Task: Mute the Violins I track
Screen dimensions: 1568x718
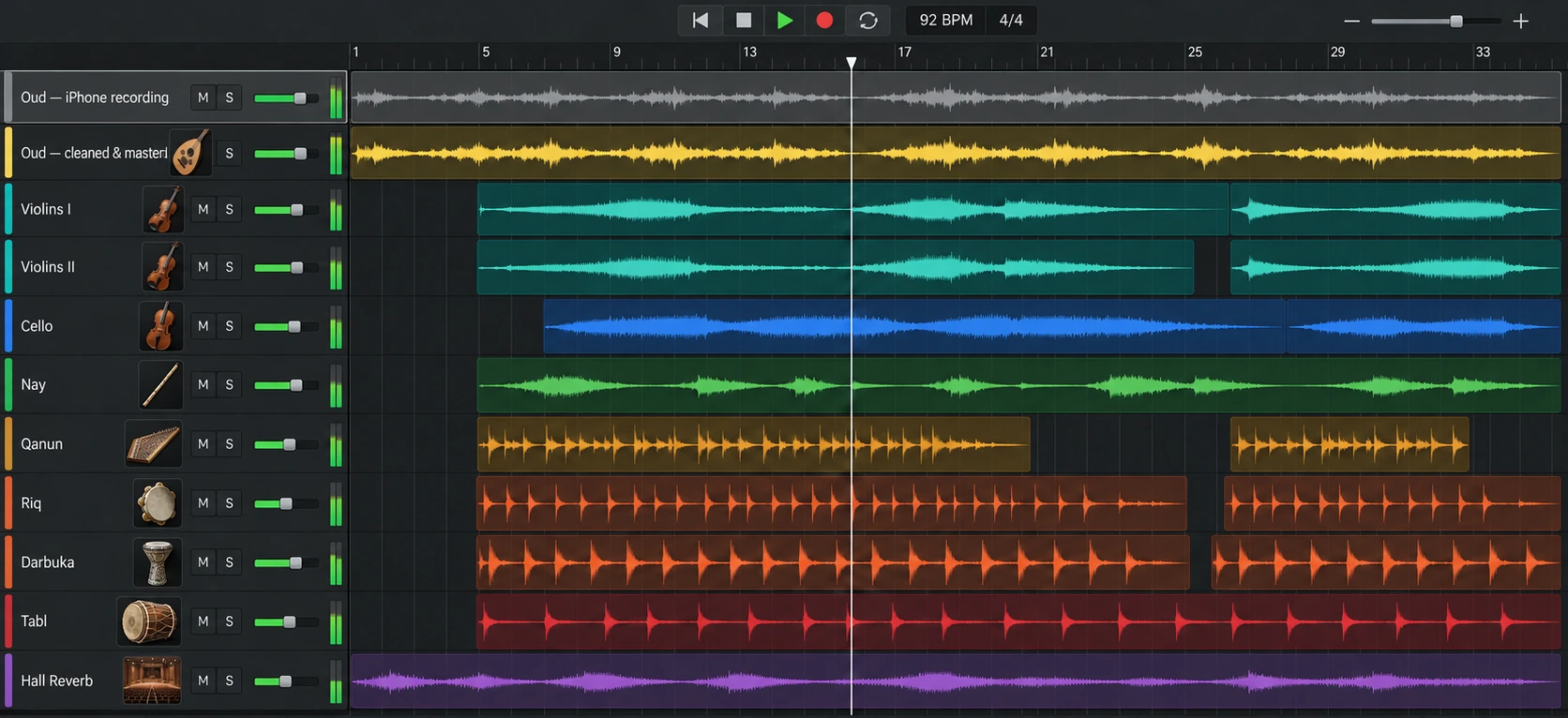Action: pyautogui.click(x=204, y=209)
